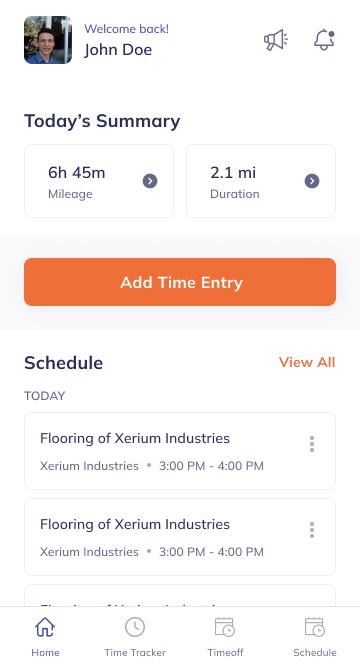Click Add Time Entry button
This screenshot has width=360, height=667.
tap(180, 282)
